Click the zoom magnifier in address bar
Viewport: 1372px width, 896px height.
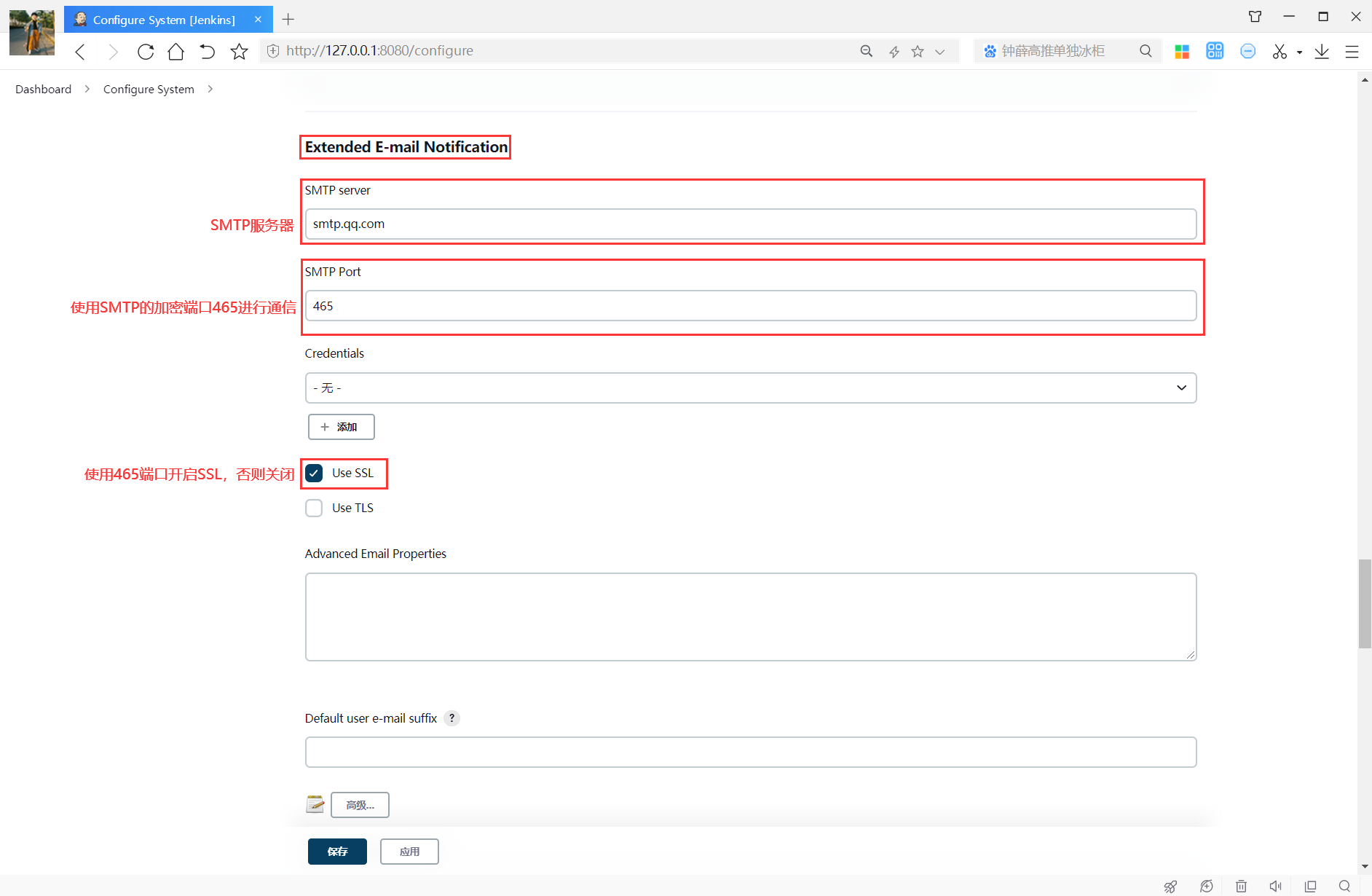tap(866, 51)
